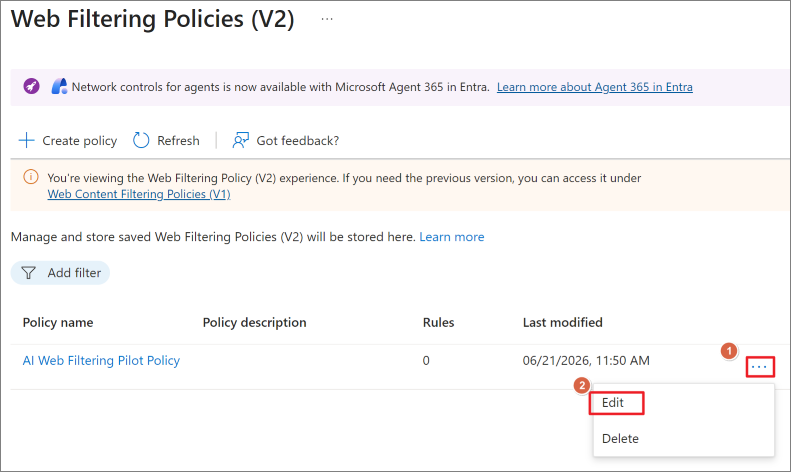Sort by Policy name column header

(x=58, y=323)
